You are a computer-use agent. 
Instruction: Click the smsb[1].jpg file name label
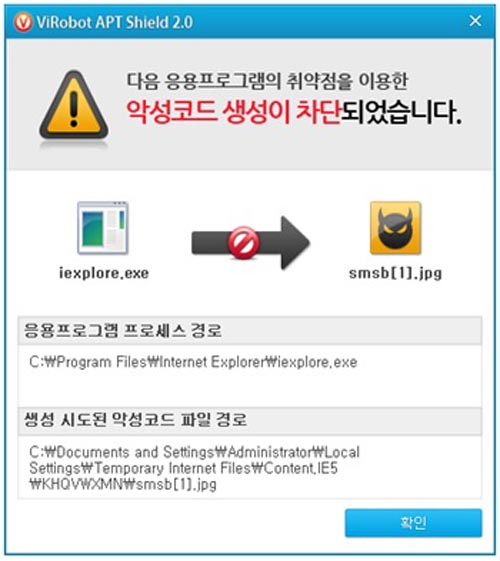396,274
